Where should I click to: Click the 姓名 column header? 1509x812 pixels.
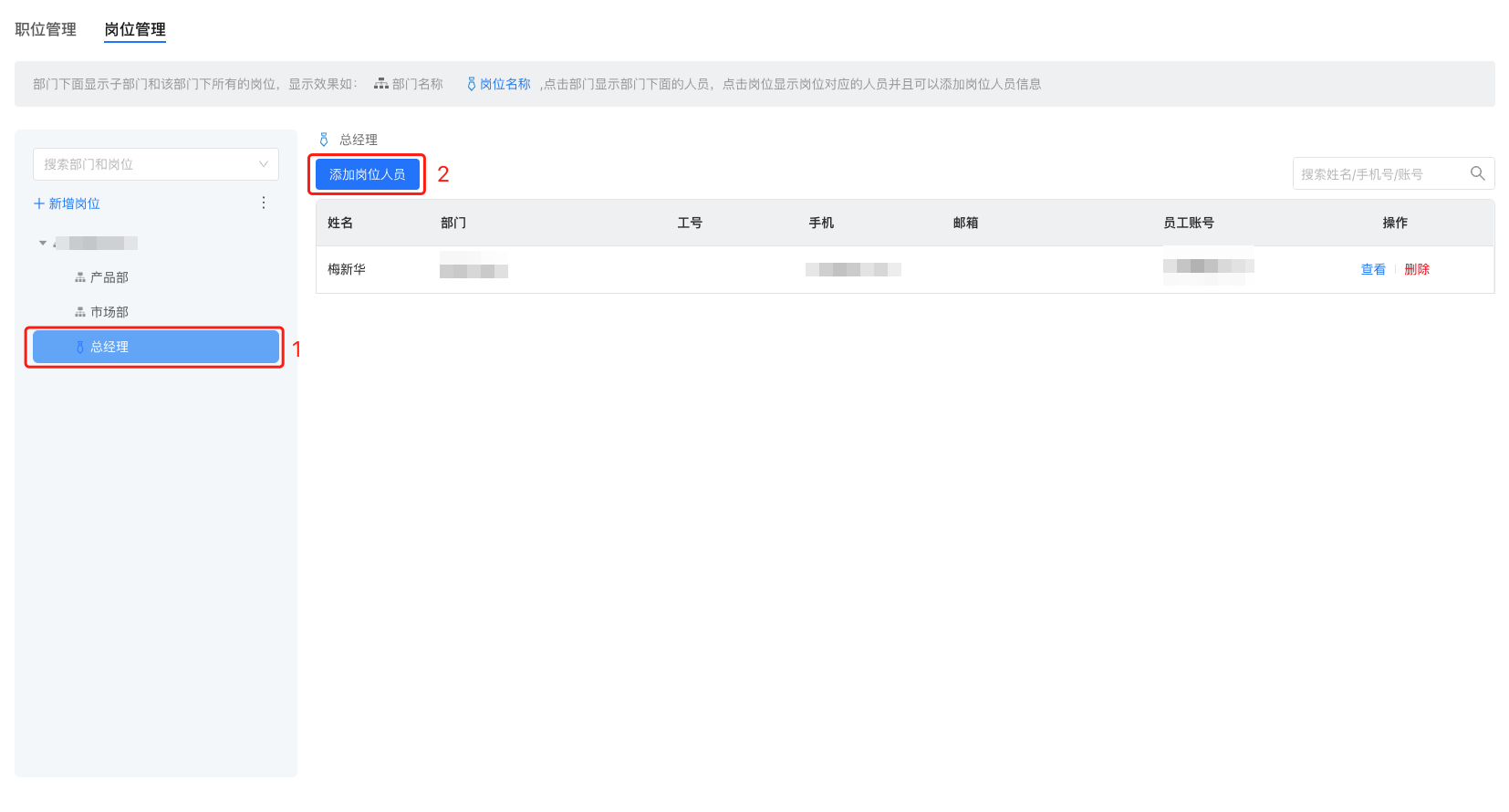[340, 223]
